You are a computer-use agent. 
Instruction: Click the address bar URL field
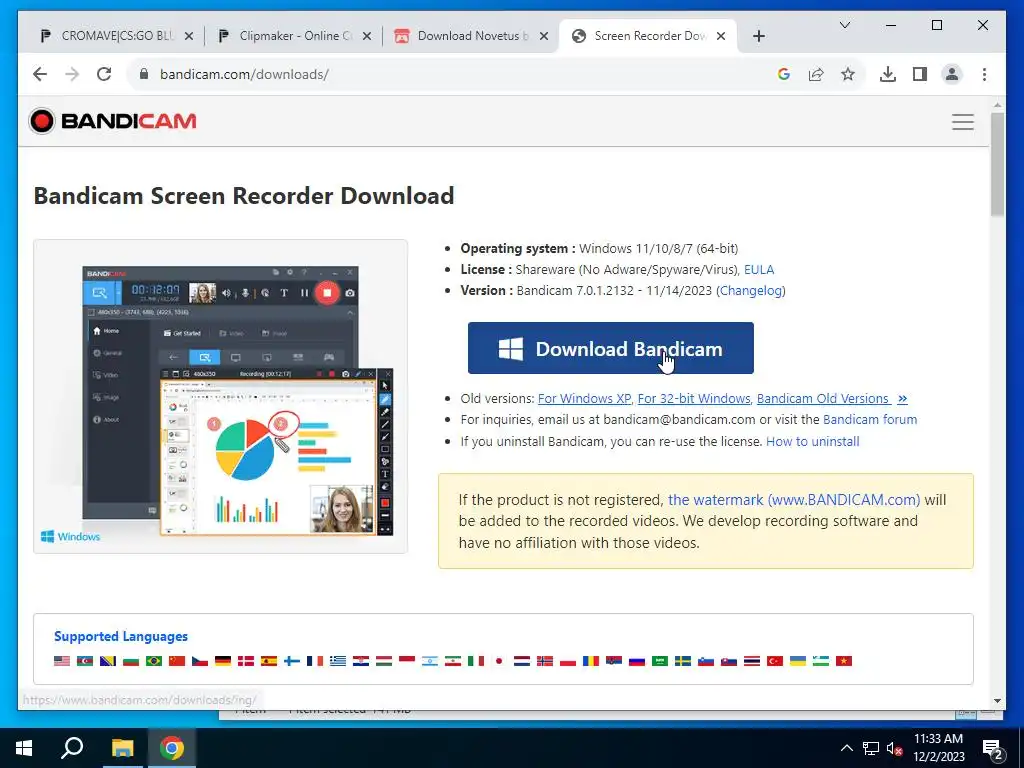(x=457, y=74)
